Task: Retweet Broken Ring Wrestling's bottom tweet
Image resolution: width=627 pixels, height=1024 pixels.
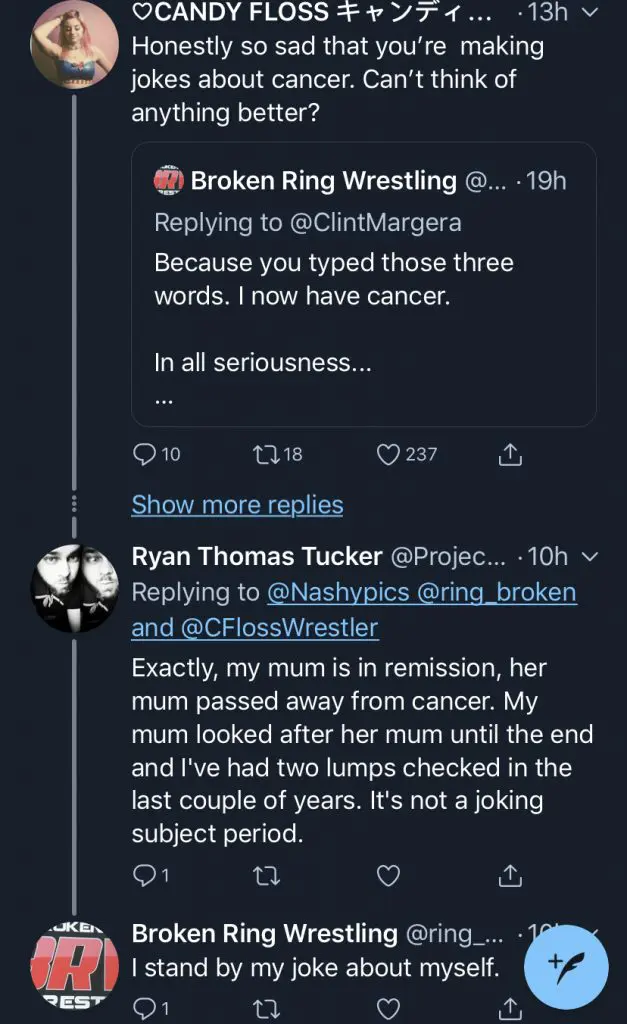Action: click(264, 1007)
